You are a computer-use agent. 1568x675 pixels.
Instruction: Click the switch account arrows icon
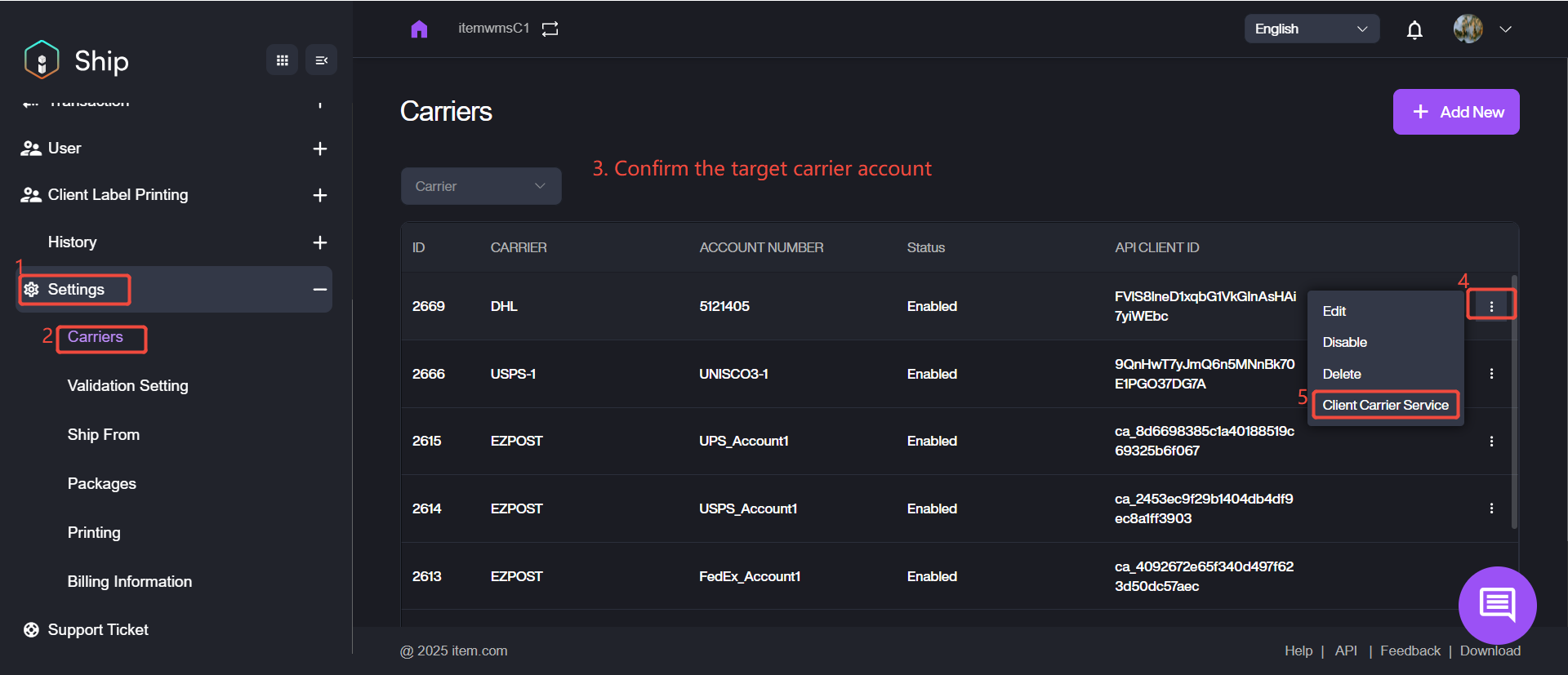point(550,29)
